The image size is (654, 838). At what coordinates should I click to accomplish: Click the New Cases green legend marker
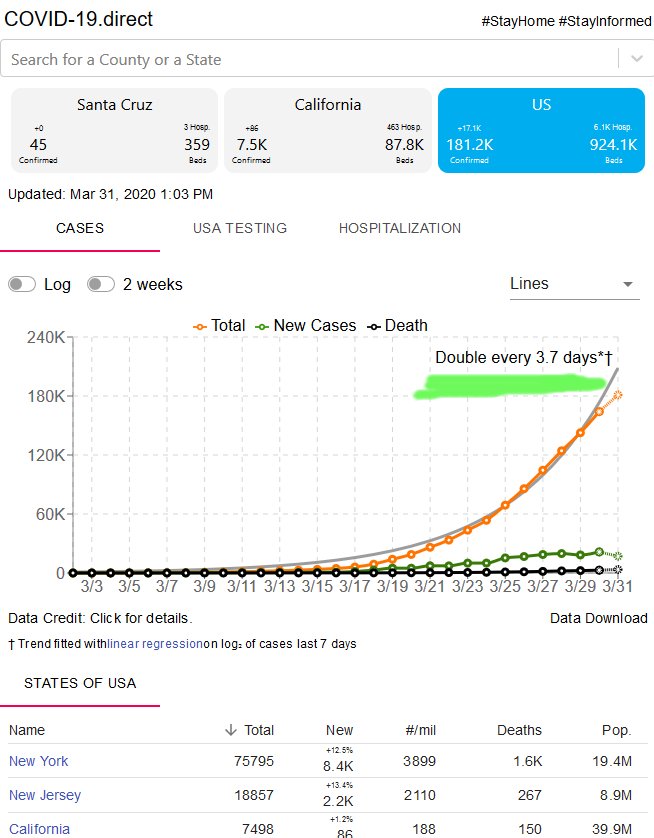[x=262, y=327]
